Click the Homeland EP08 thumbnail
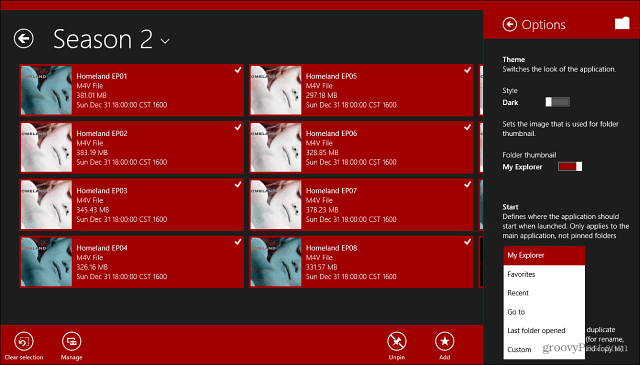 pos(276,262)
